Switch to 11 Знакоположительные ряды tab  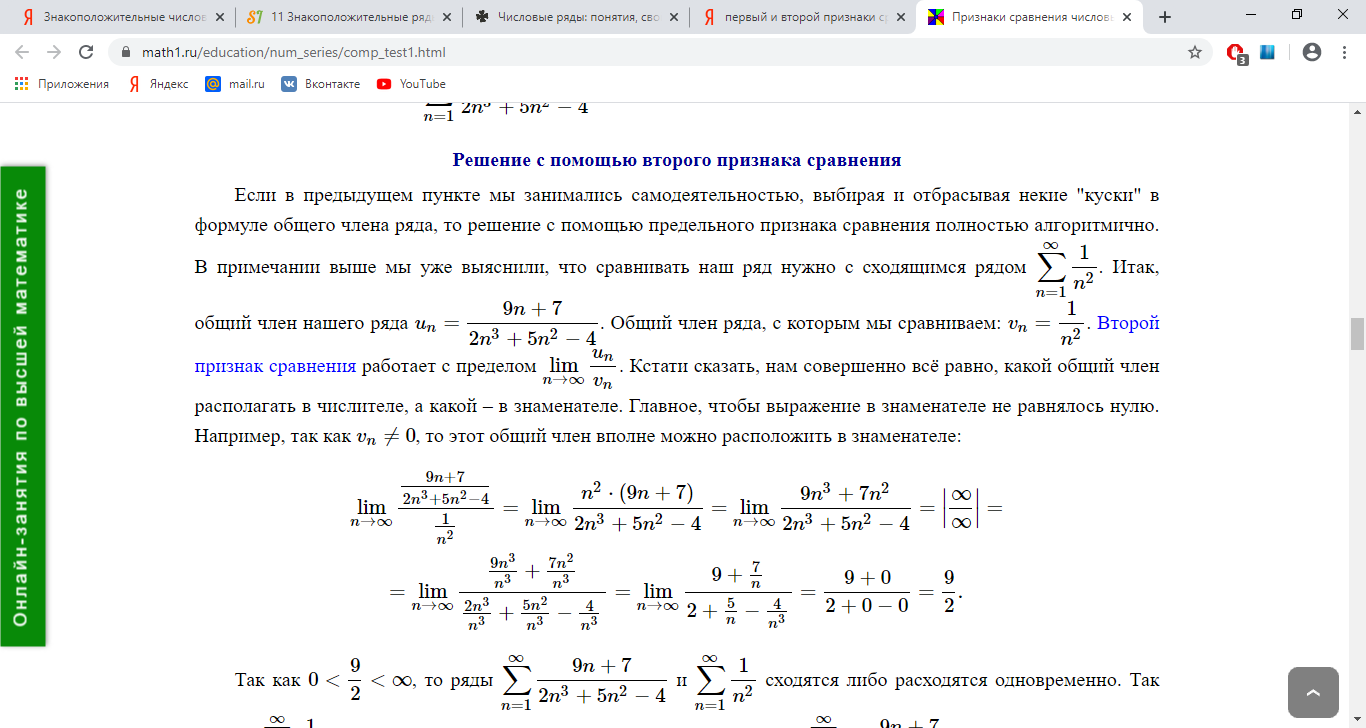(x=350, y=17)
